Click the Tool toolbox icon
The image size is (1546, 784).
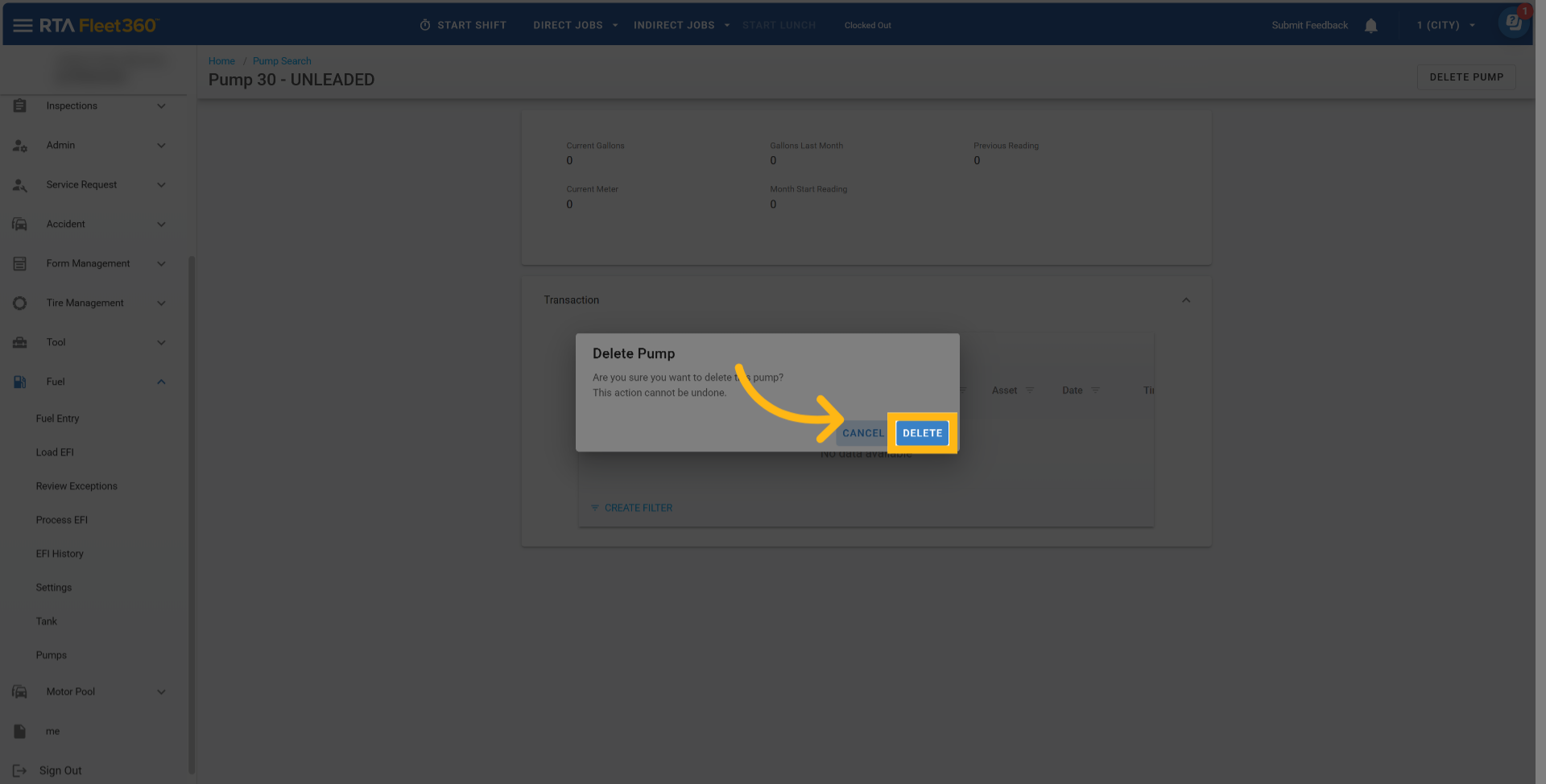click(20, 343)
